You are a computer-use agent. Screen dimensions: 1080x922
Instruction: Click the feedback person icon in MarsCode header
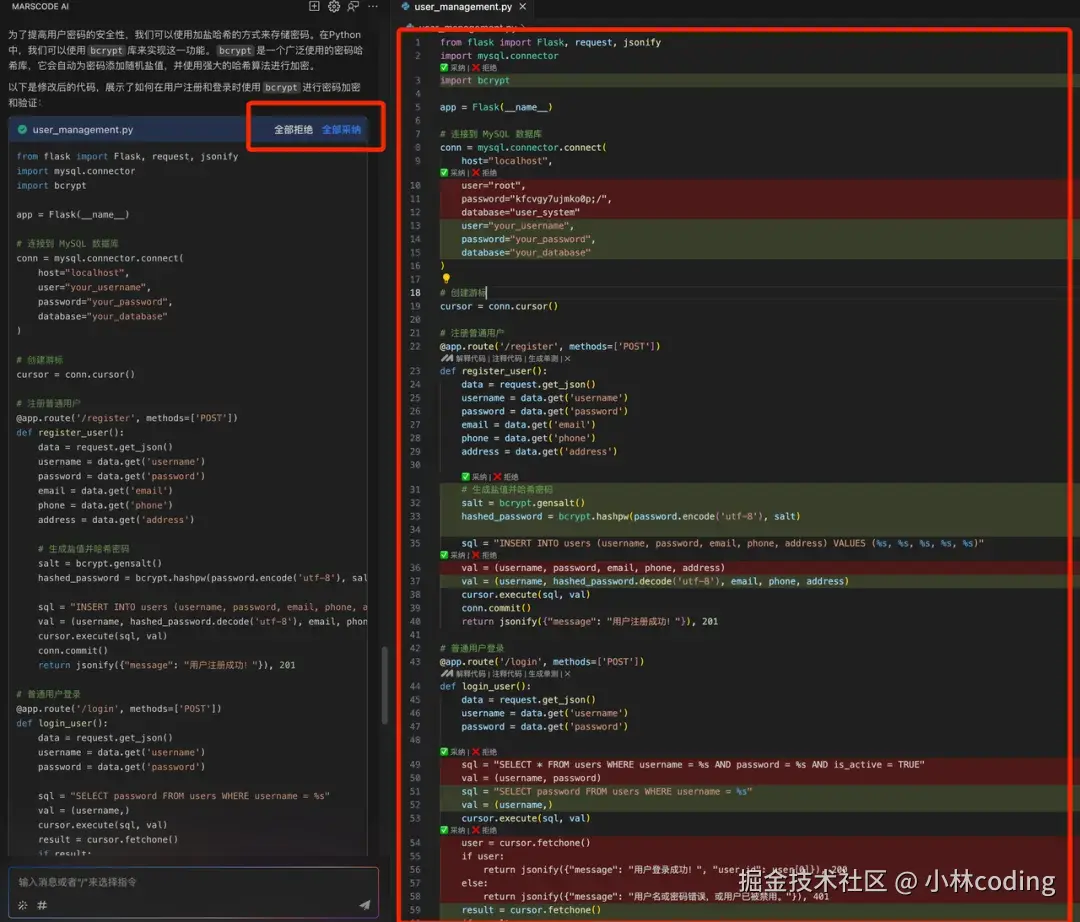point(353,6)
